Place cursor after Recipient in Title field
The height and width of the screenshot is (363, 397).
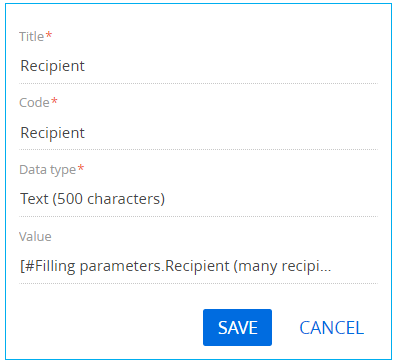click(86, 66)
